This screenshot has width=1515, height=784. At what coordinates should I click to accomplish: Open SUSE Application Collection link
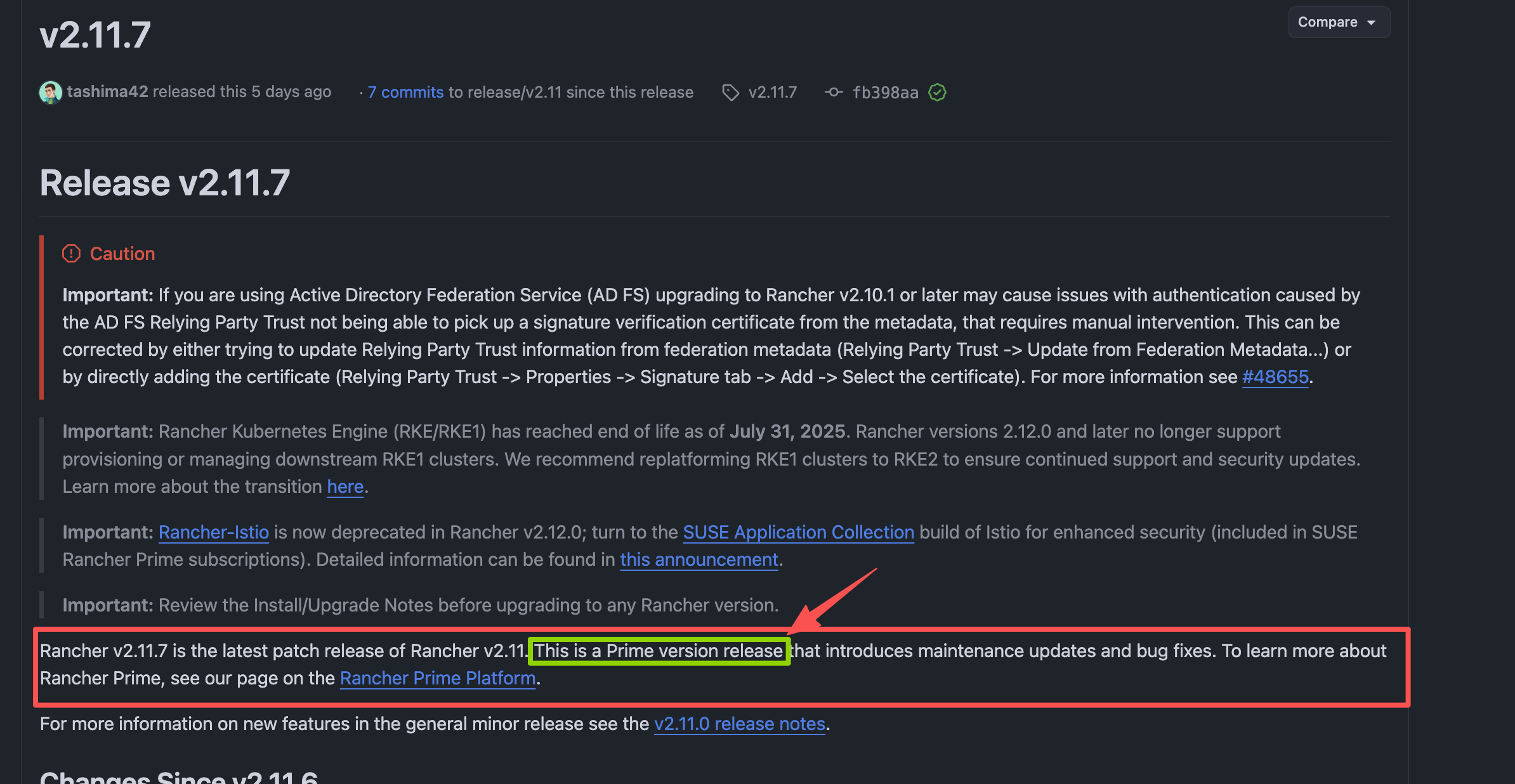coord(798,532)
